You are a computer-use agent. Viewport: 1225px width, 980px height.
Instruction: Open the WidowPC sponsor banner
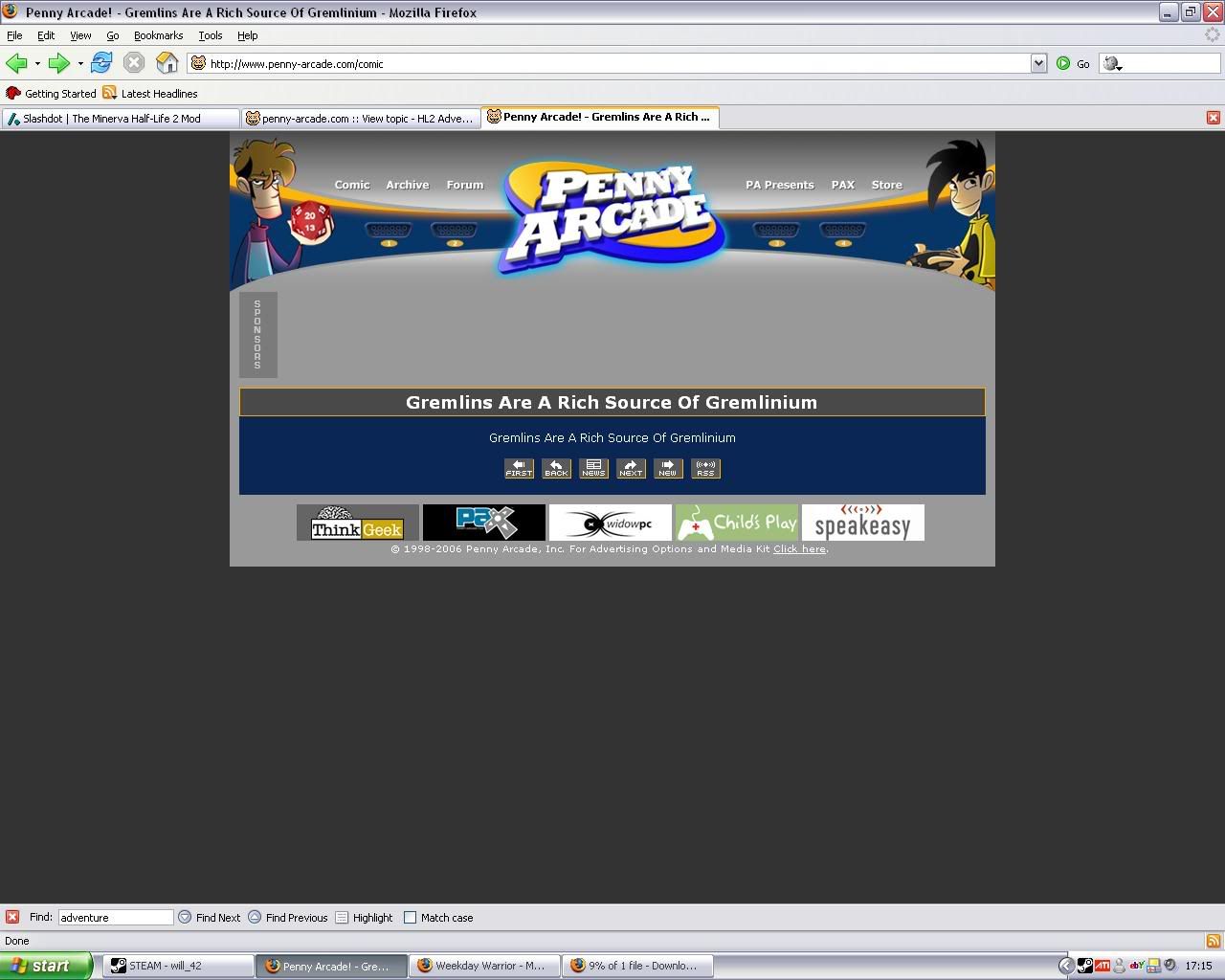pos(611,523)
